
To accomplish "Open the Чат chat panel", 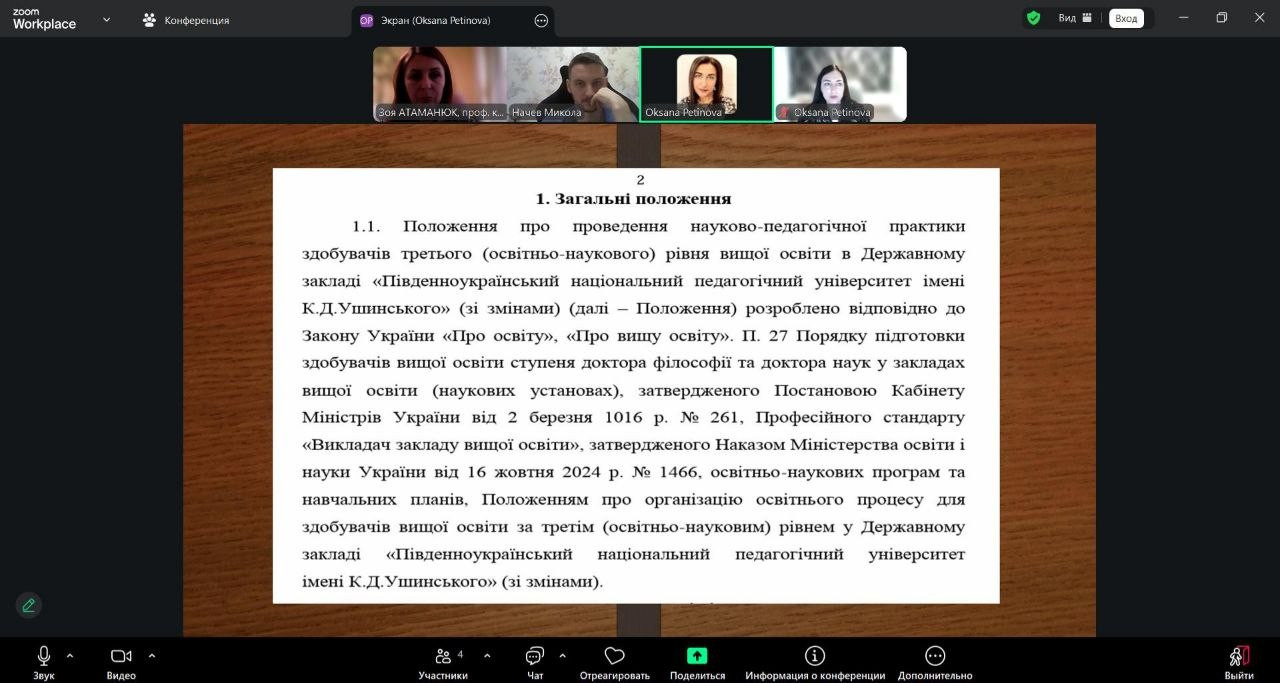I will 535,656.
